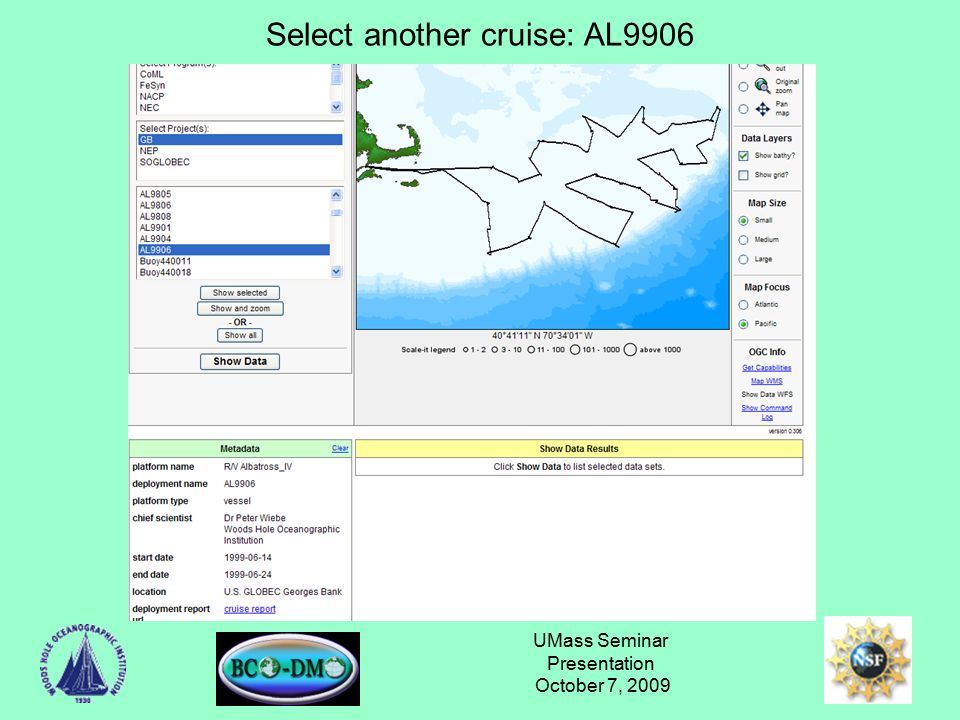Set map focus to Pacific
This screenshot has width=960, height=720.
click(x=743, y=324)
